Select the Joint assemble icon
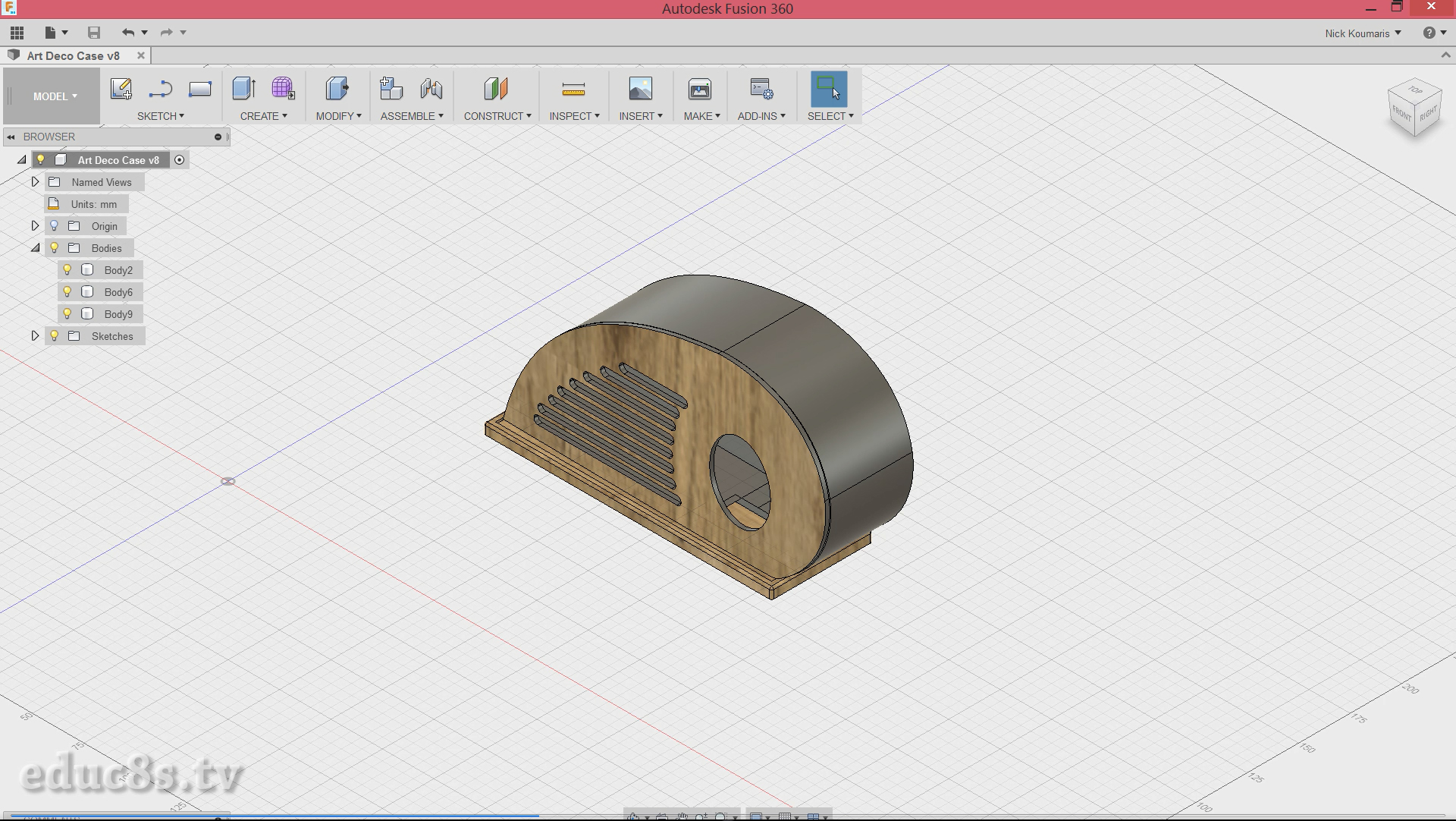This screenshot has width=1456, height=821. click(431, 89)
